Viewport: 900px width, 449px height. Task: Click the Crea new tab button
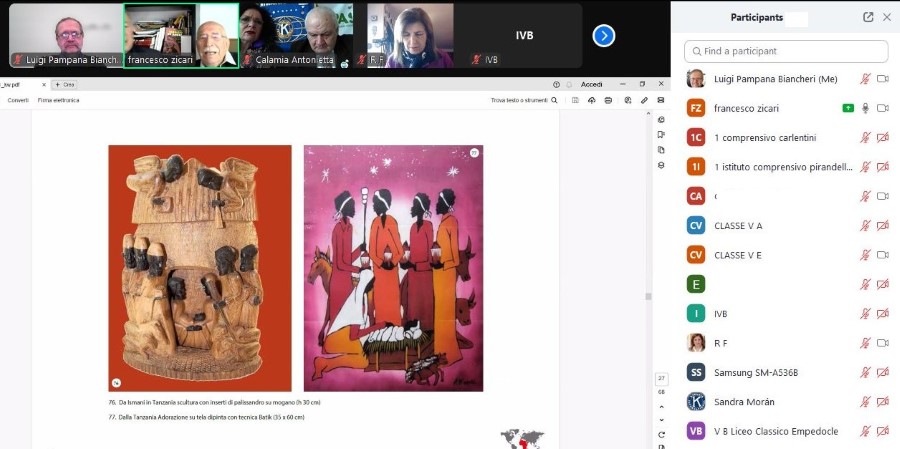point(64,84)
